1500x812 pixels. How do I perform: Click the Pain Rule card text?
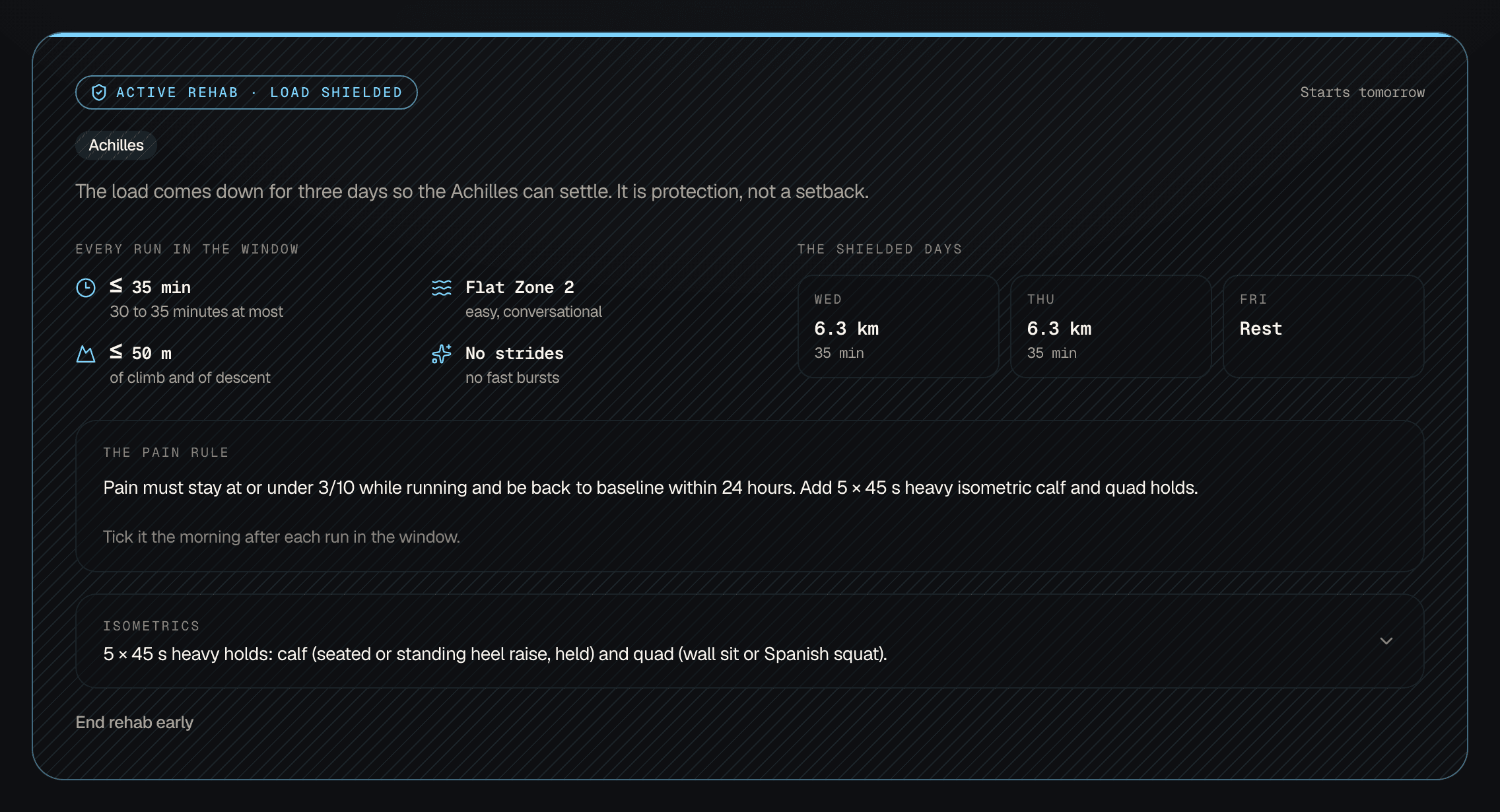[x=650, y=488]
